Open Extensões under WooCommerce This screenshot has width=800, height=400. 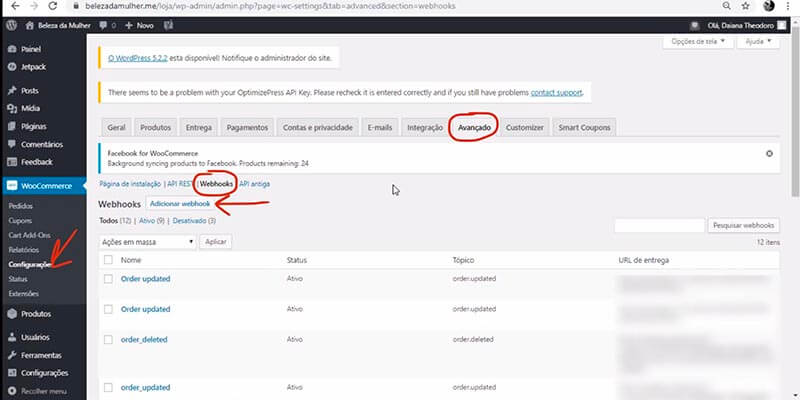(x=23, y=294)
